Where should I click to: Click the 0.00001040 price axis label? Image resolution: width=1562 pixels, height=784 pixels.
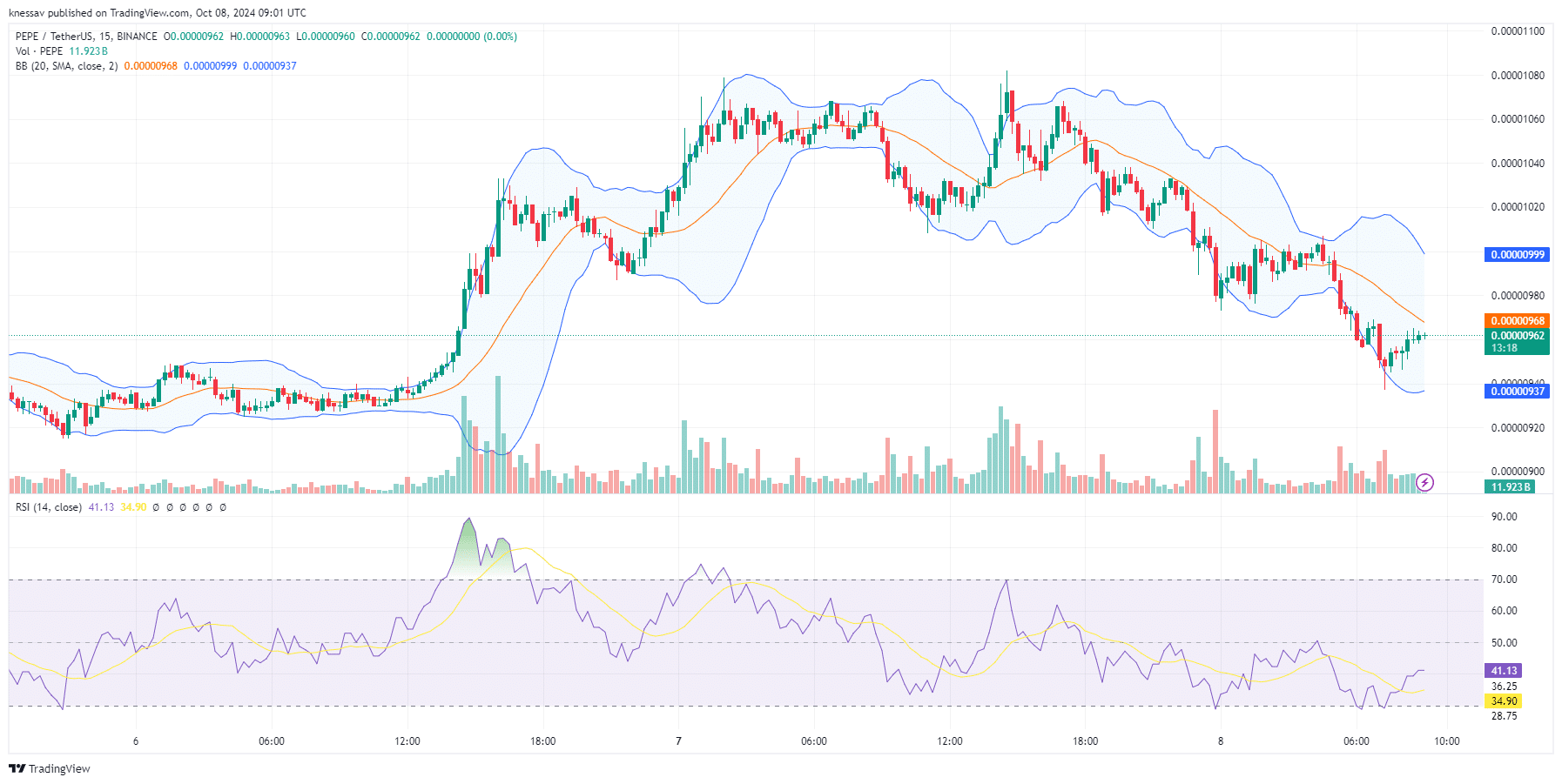pos(1518,164)
